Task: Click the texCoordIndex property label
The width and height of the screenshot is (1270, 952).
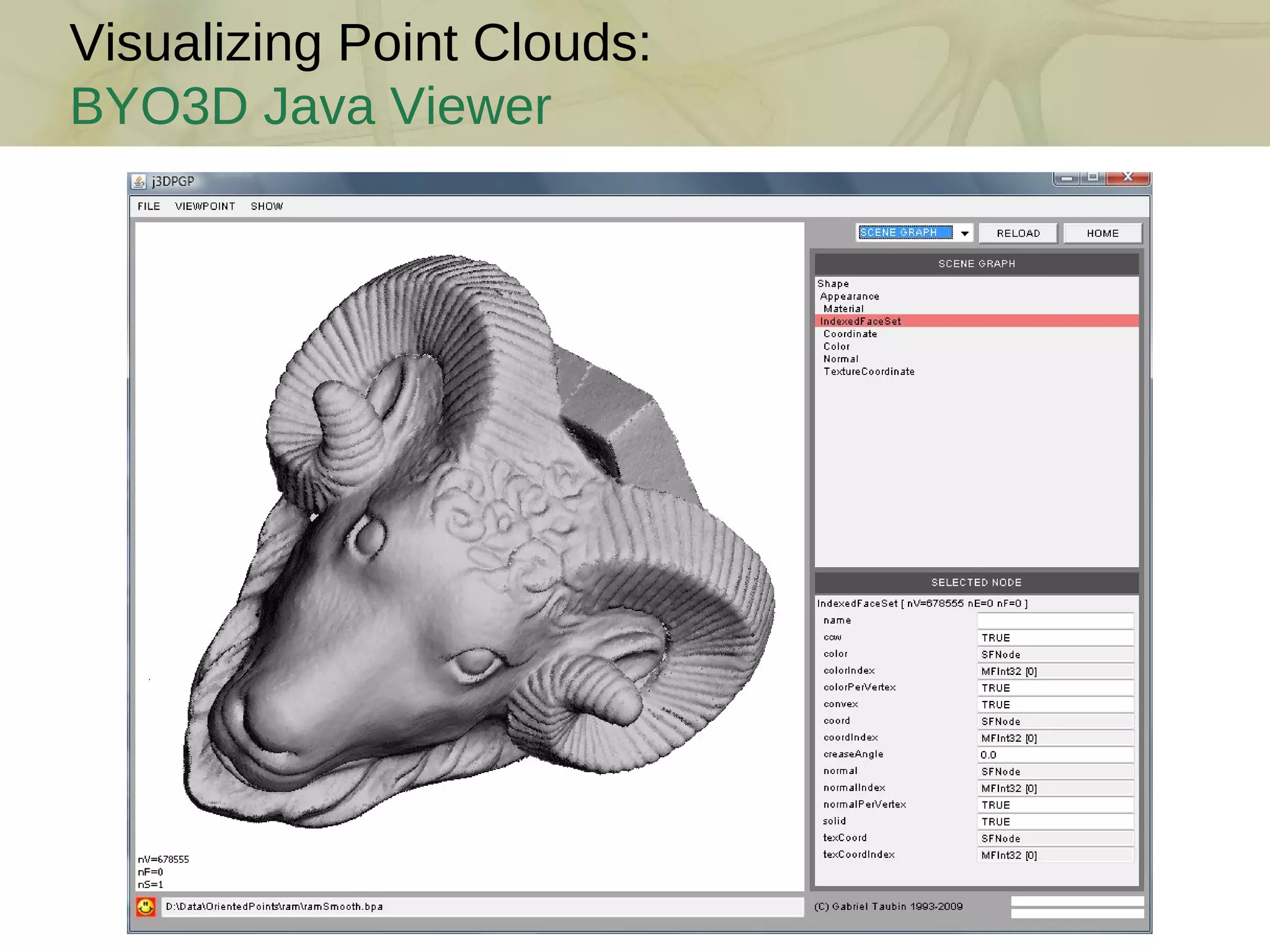Action: point(859,855)
